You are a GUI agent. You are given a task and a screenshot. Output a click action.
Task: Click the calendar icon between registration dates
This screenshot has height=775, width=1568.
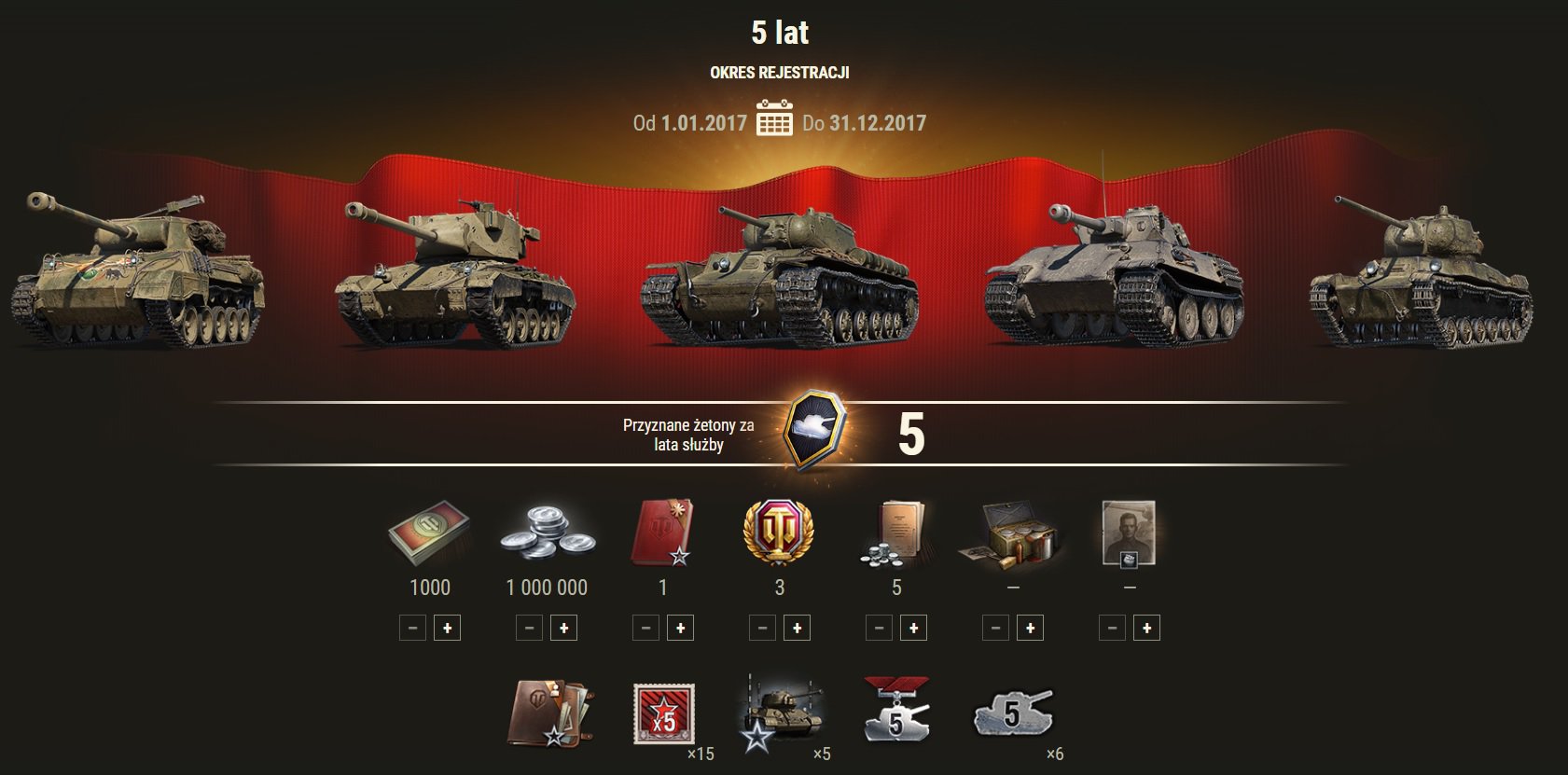point(774,118)
